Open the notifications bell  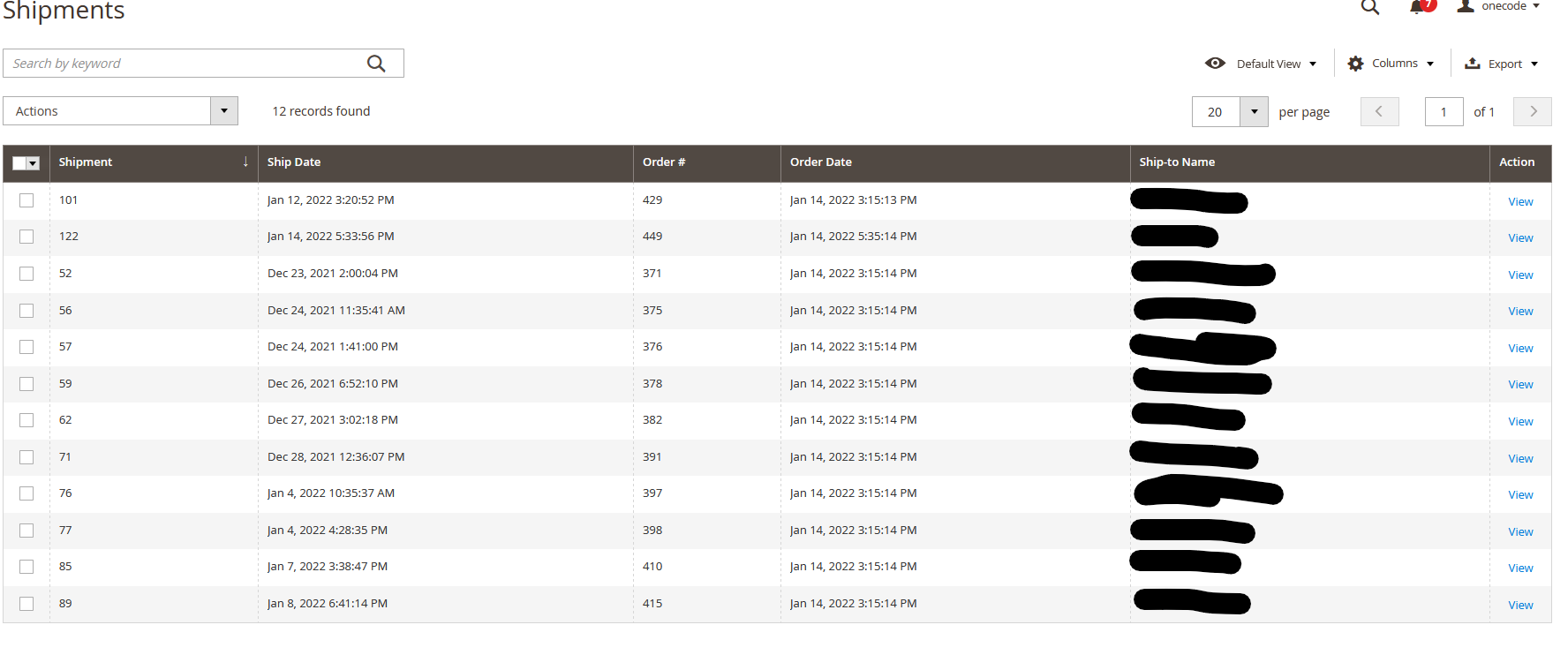pos(1421,6)
